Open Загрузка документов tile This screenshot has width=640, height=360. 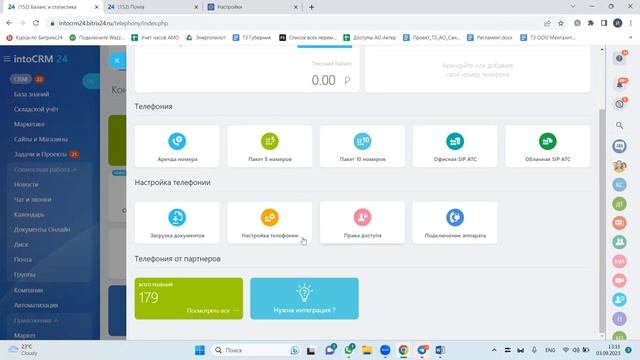(177, 222)
